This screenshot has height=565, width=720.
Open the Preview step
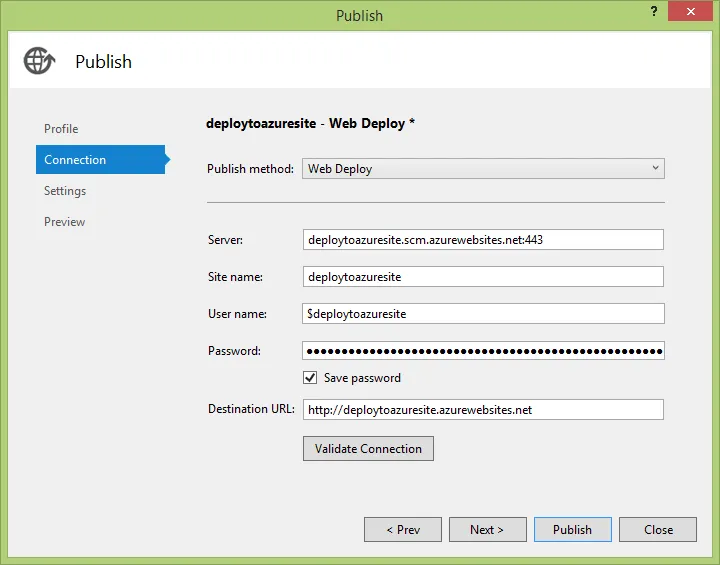point(64,222)
